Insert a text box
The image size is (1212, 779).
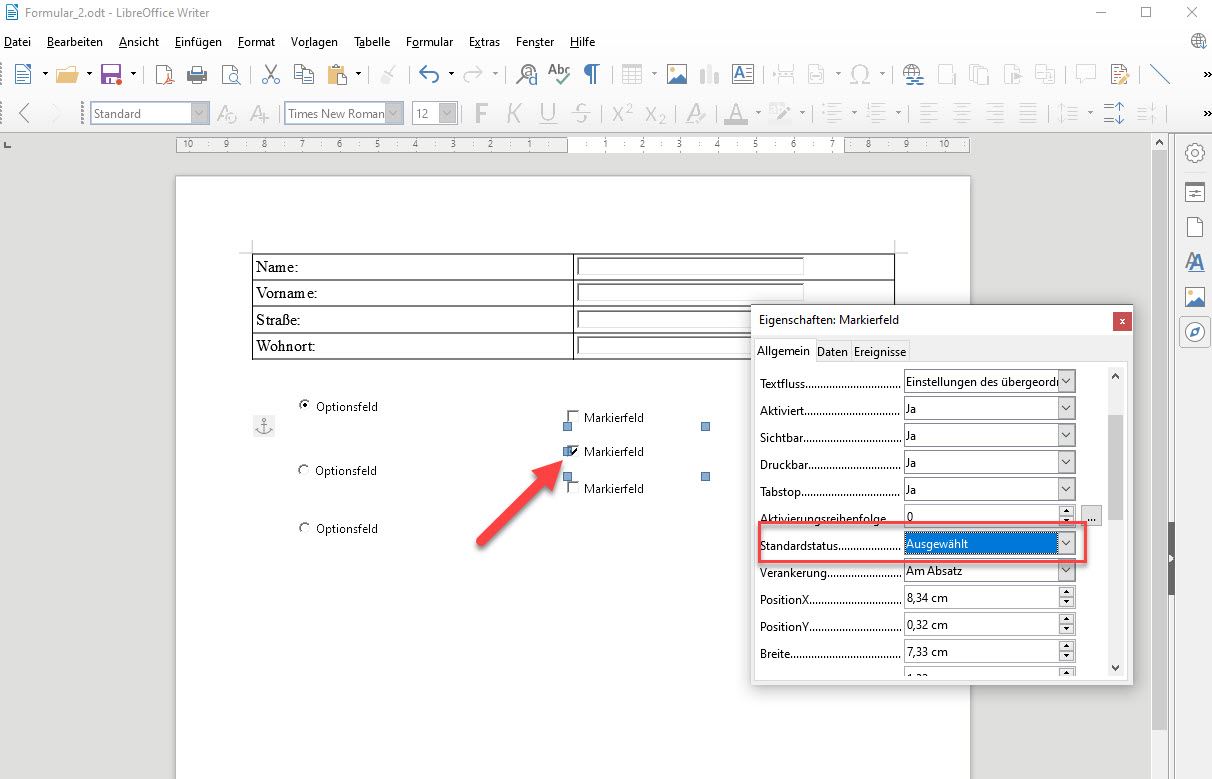pyautogui.click(x=742, y=74)
